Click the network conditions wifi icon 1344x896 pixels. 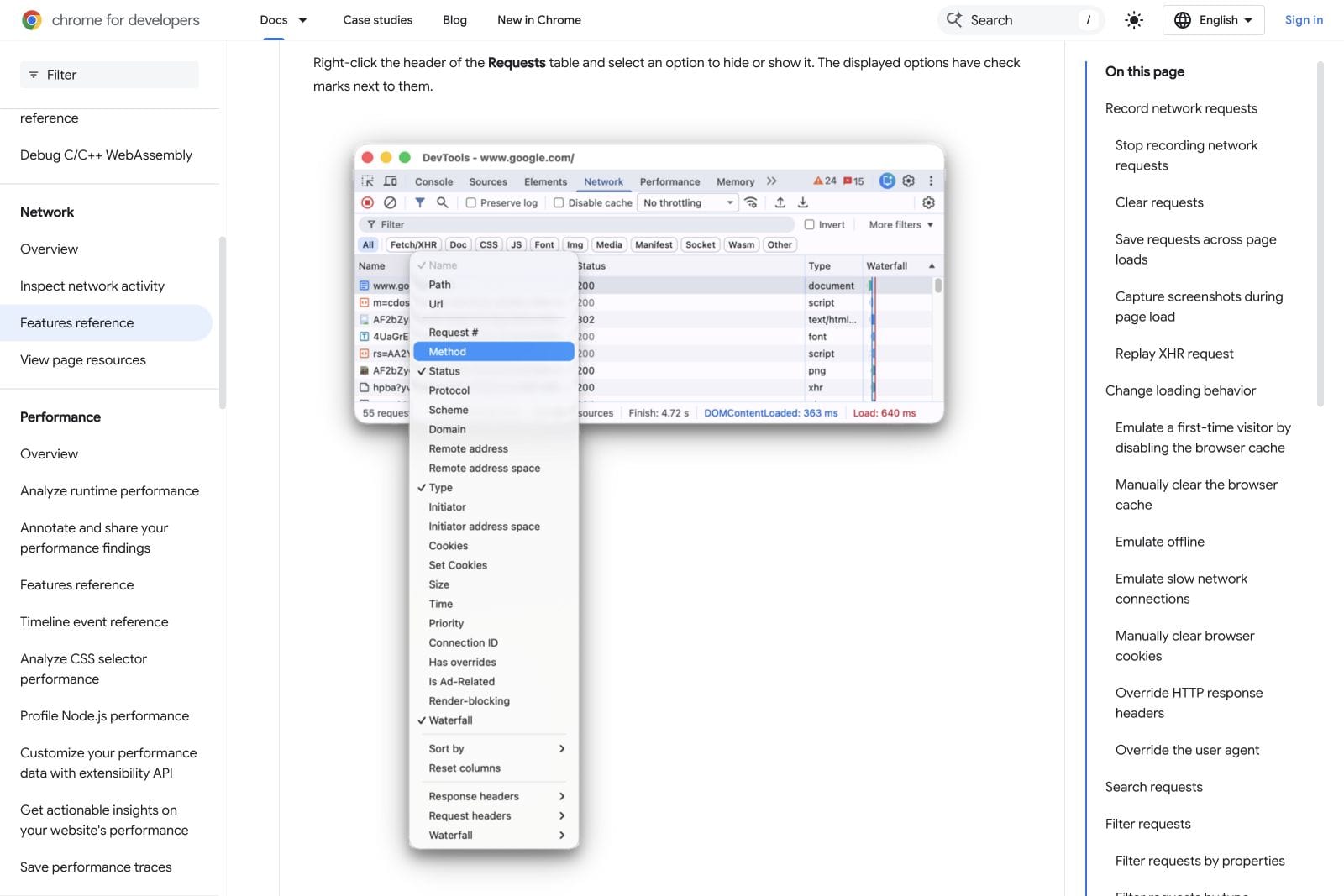pyautogui.click(x=751, y=202)
